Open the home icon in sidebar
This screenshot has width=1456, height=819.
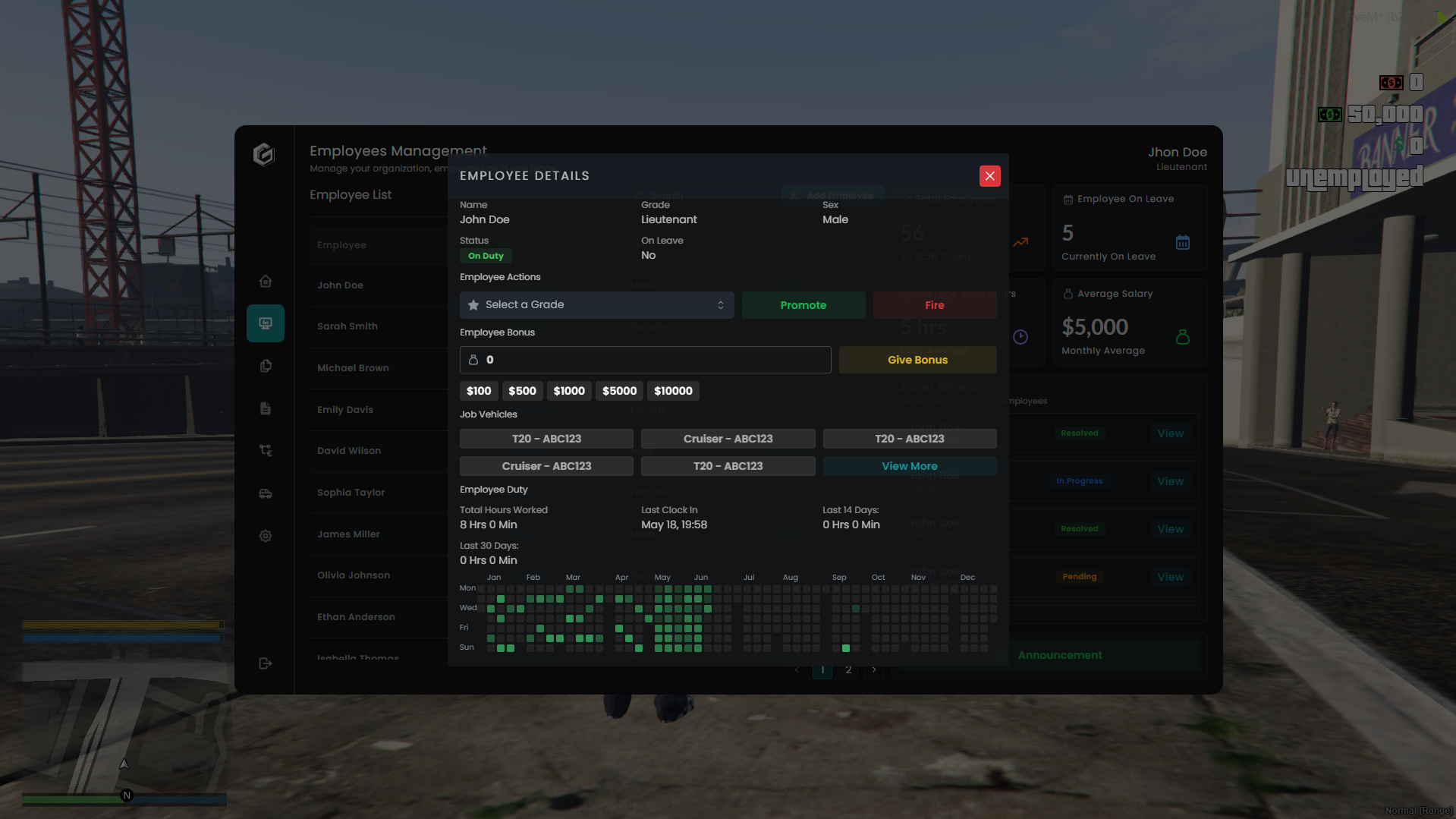[266, 282]
